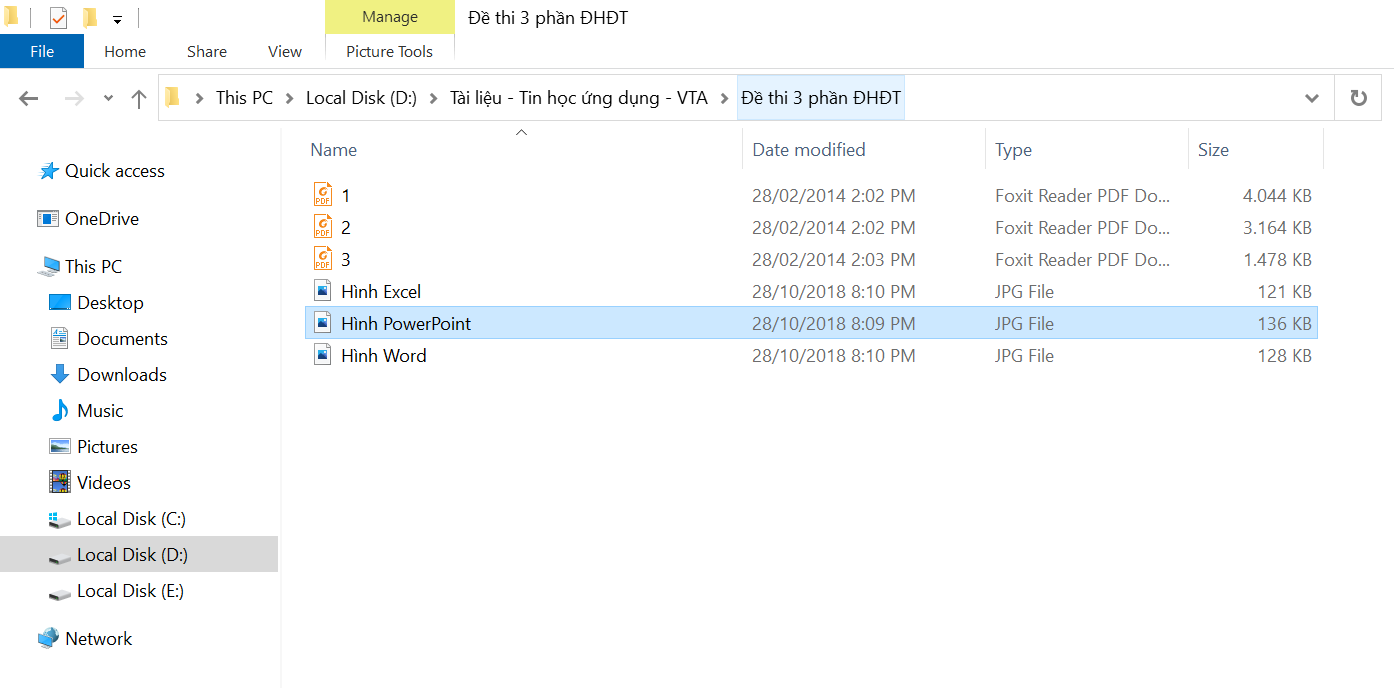Open Local Disk (C:) in sidebar
Viewport: 1394px width, 688px height.
[x=131, y=519]
